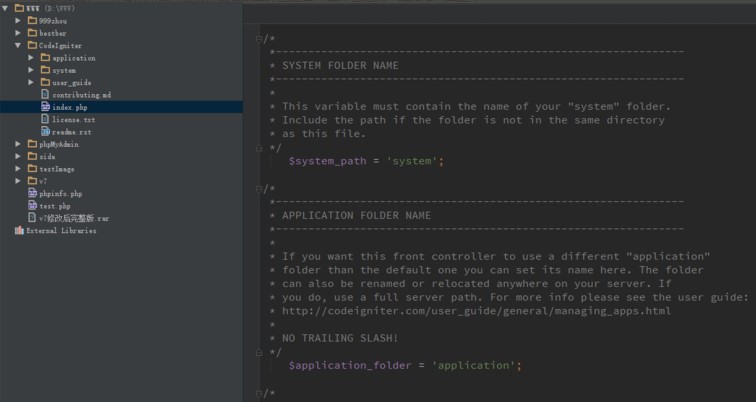This screenshot has width=756, height=402.
Task: Collapse the APPLICATION FOLDER NAME comment block
Action: (260, 188)
